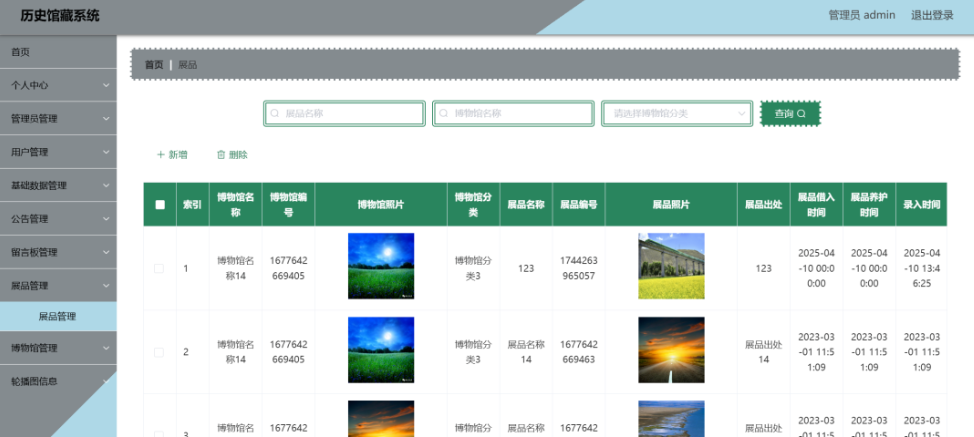
Task: Open the 请选择博物馆分类 dropdown
Action: (x=677, y=114)
